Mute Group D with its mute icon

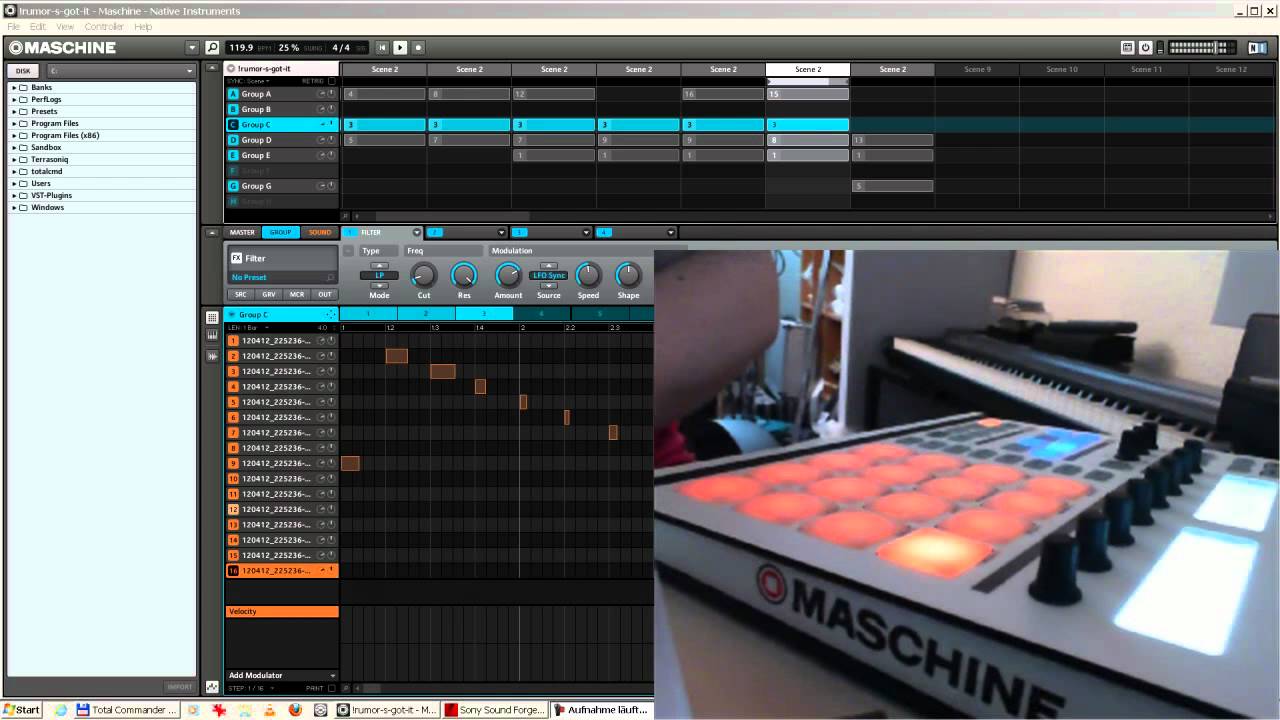click(x=322, y=140)
